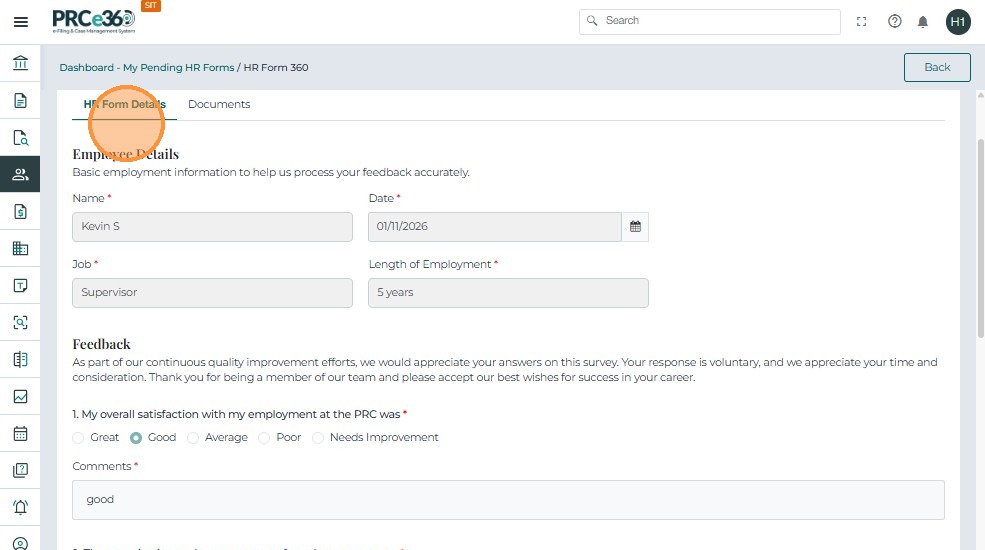This screenshot has width=985, height=550.
Task: Open the document search sidebar icon
Action: click(x=20, y=138)
